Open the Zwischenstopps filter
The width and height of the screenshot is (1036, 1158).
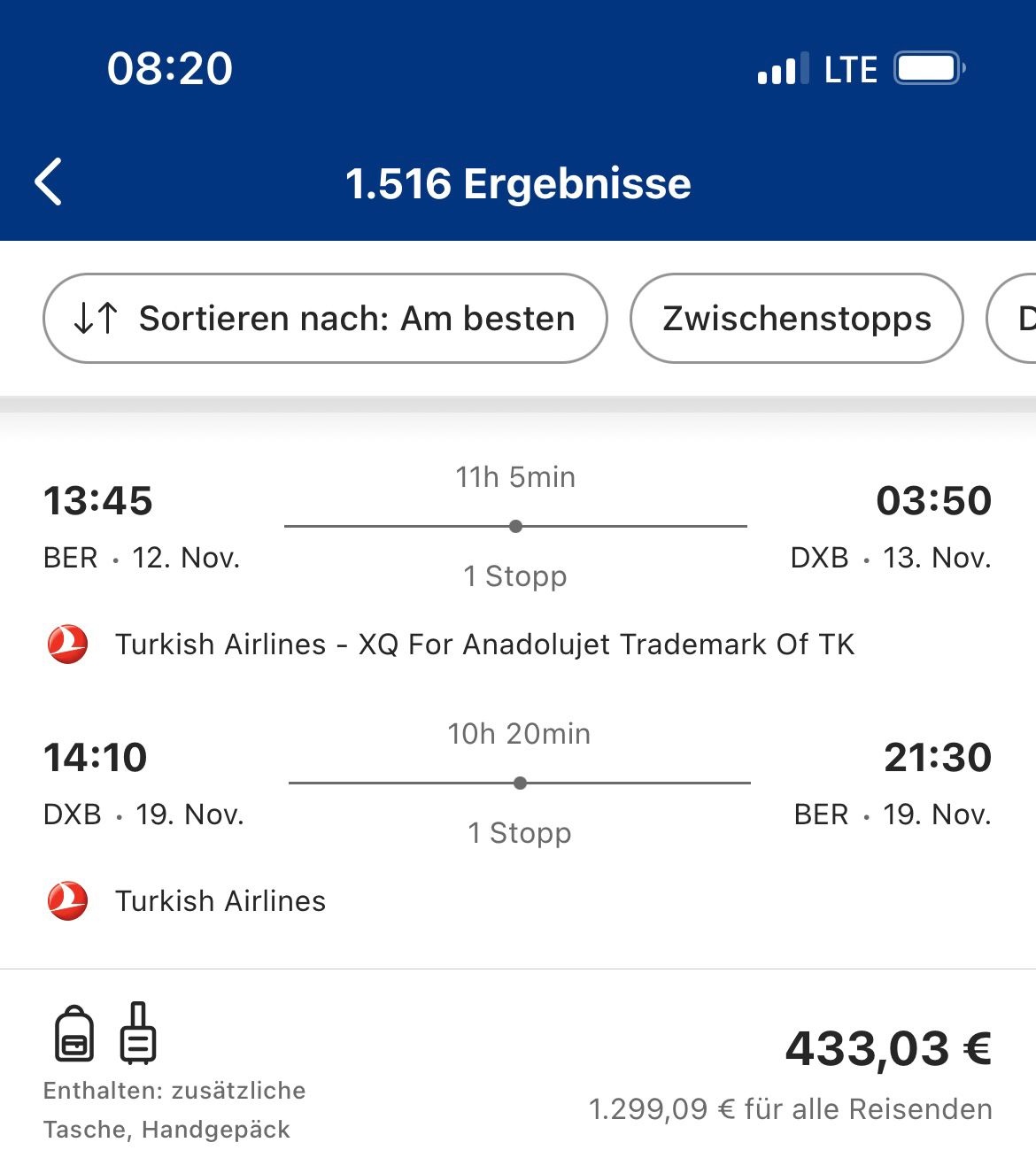[796, 318]
